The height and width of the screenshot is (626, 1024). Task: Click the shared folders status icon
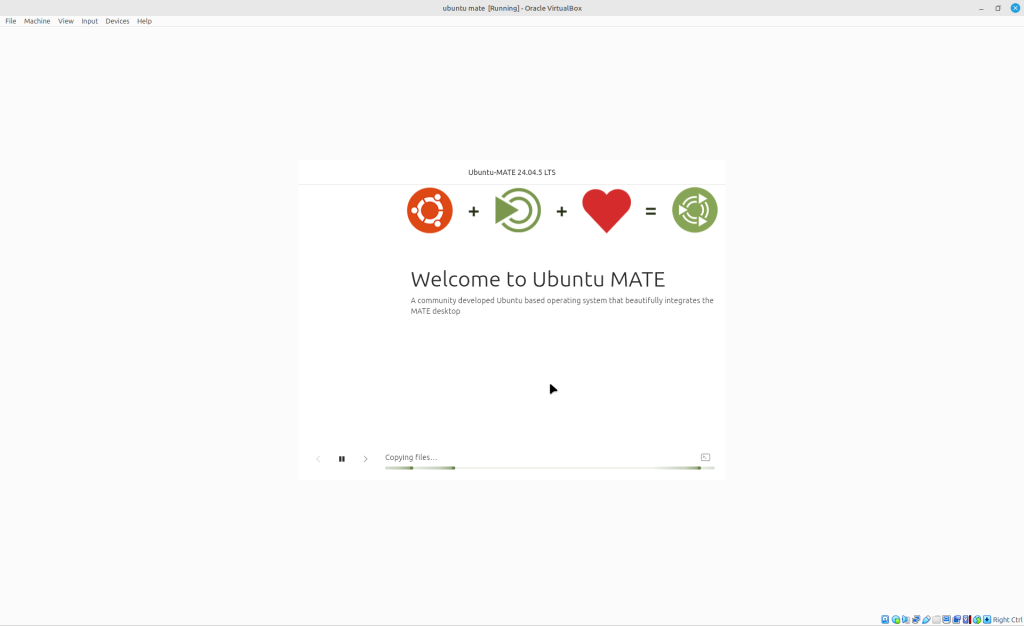click(936, 619)
